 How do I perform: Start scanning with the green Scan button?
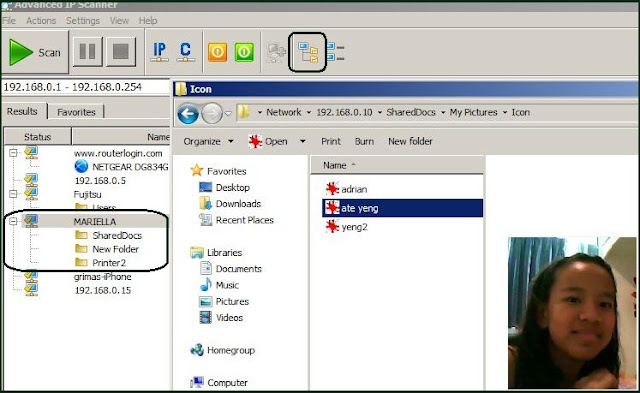[x=35, y=52]
